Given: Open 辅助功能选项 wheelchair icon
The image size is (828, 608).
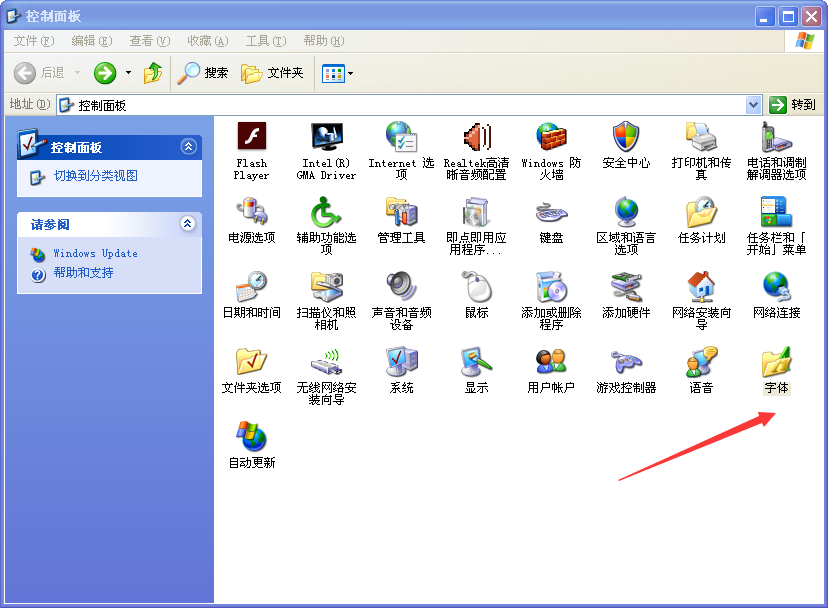Looking at the screenshot, I should 326,211.
